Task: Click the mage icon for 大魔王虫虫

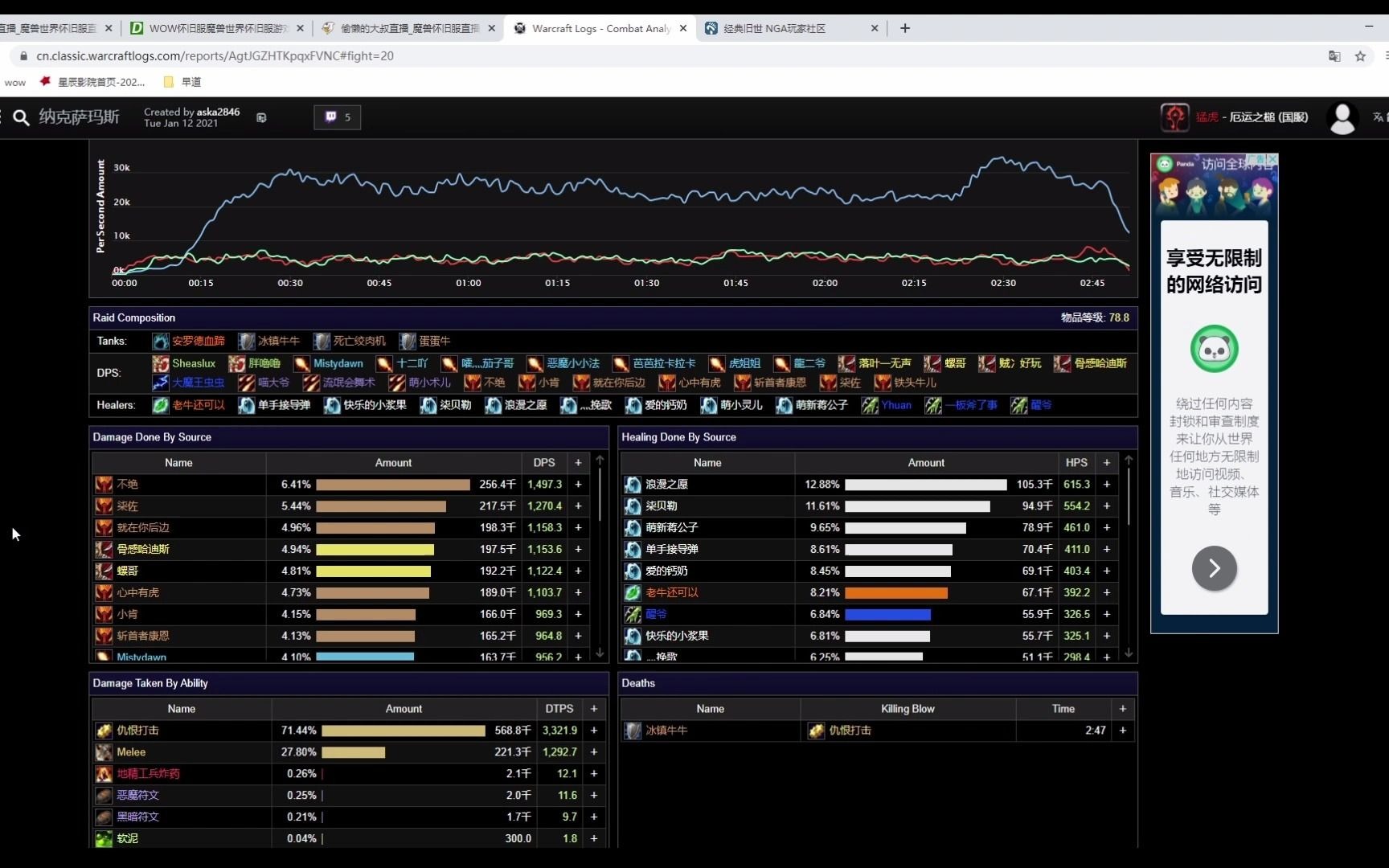Action: [x=161, y=383]
